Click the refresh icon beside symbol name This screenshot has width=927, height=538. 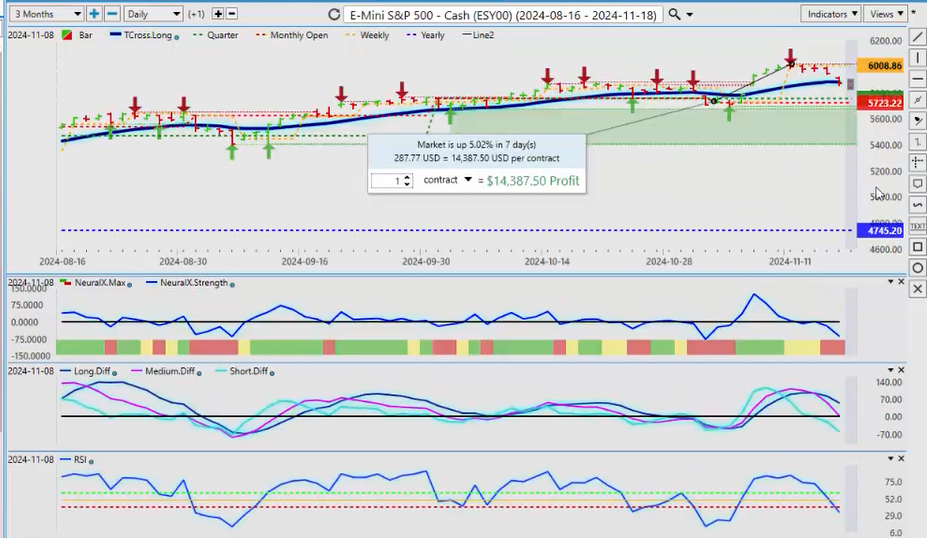[x=334, y=15]
